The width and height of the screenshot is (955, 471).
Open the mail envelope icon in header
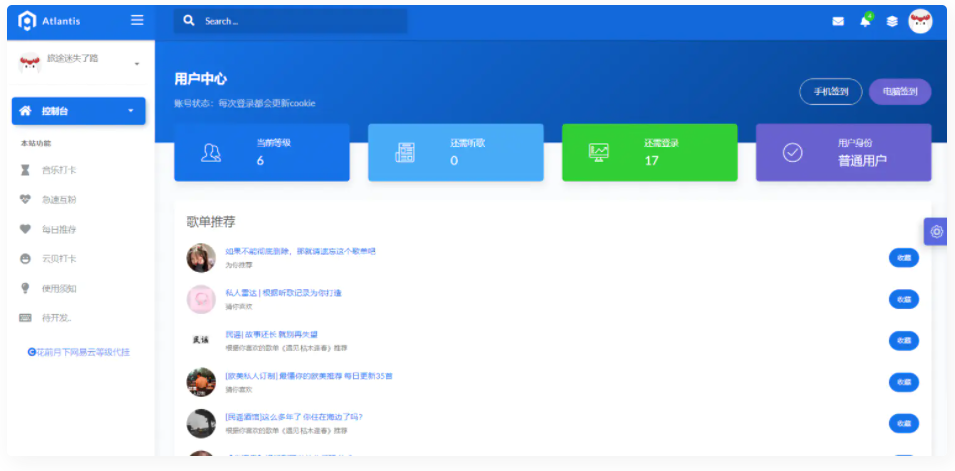pos(838,21)
